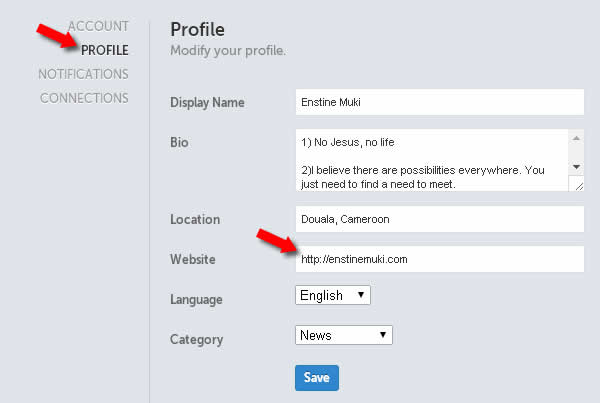Viewport: 600px width, 403px height.
Task: Click the Bio scrollbar down arrow
Action: [576, 167]
